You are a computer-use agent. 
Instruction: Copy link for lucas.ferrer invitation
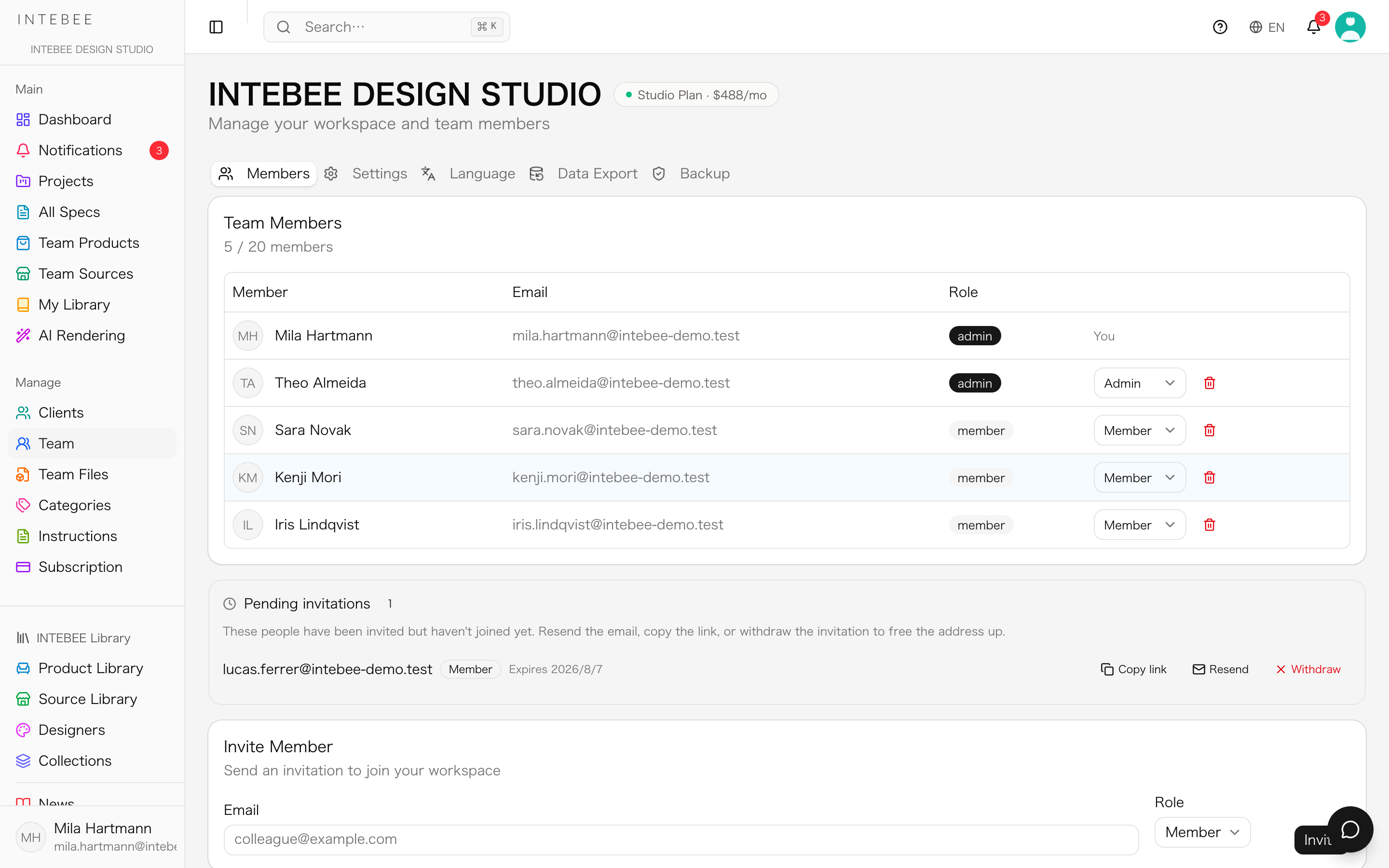tap(1133, 669)
